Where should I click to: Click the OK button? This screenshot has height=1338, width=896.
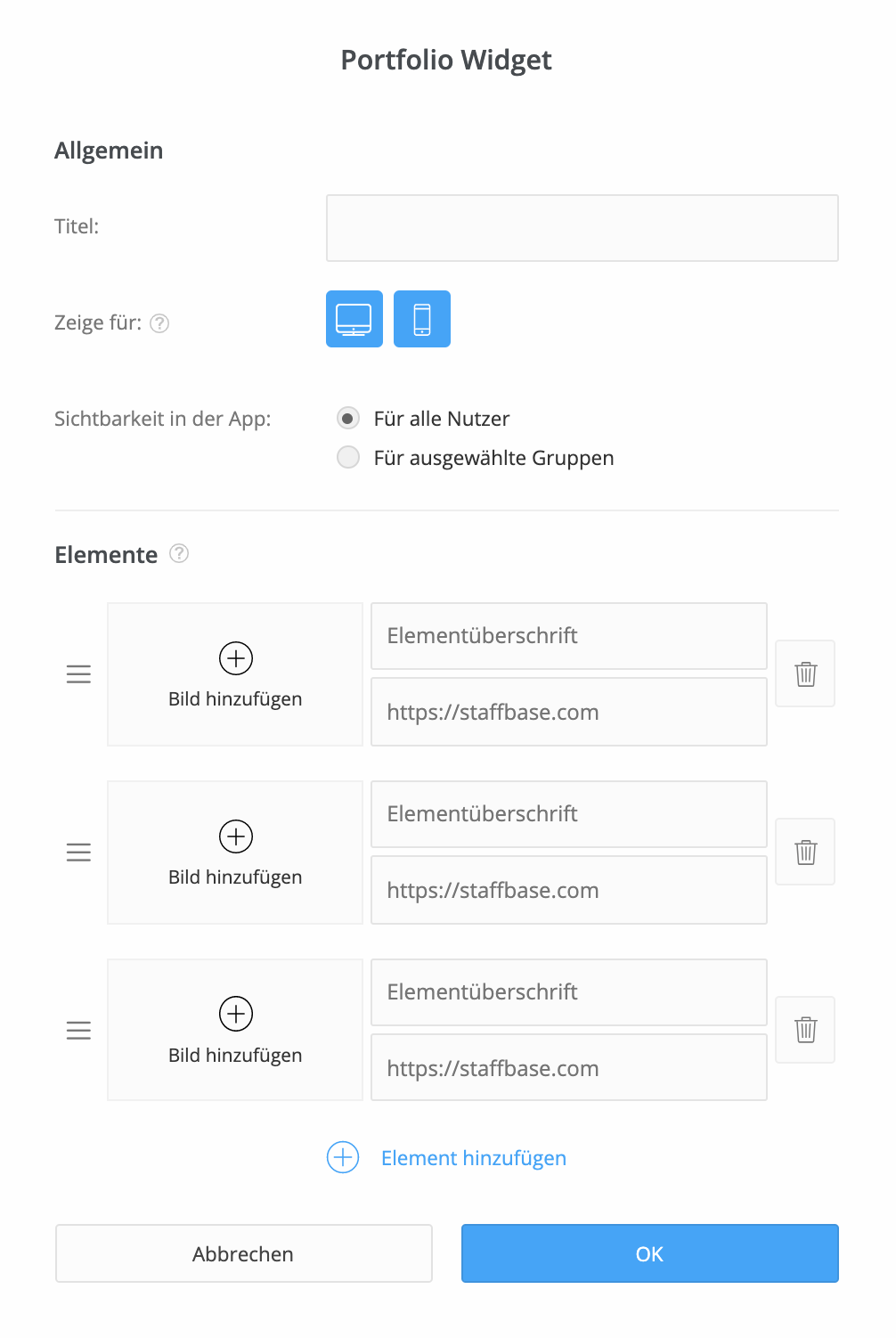coord(649,1253)
